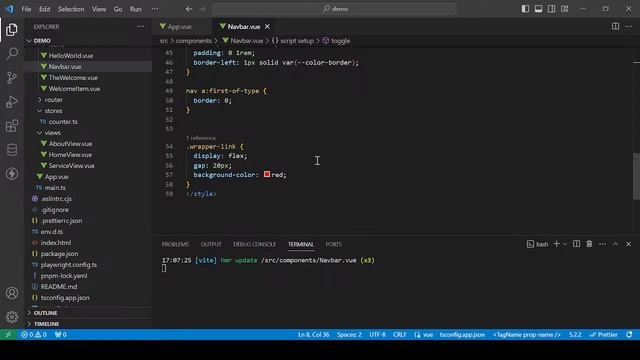This screenshot has height=360, width=640.
Task: Open the File menu
Action: 26,9
